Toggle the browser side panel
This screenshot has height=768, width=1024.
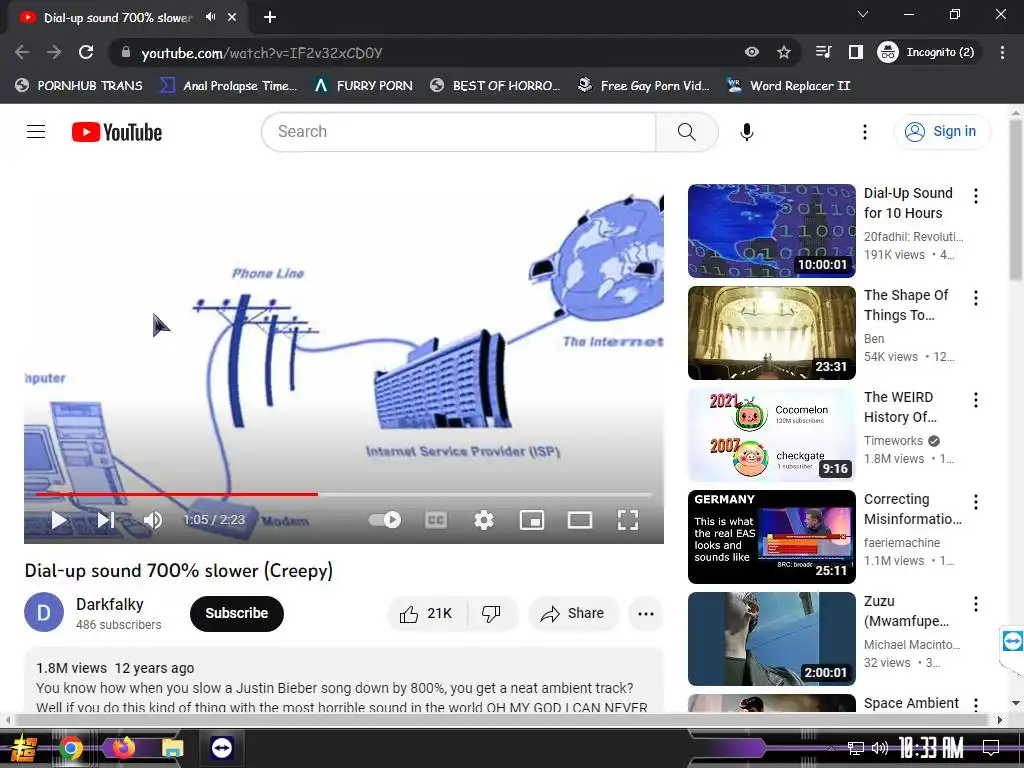pos(856,52)
